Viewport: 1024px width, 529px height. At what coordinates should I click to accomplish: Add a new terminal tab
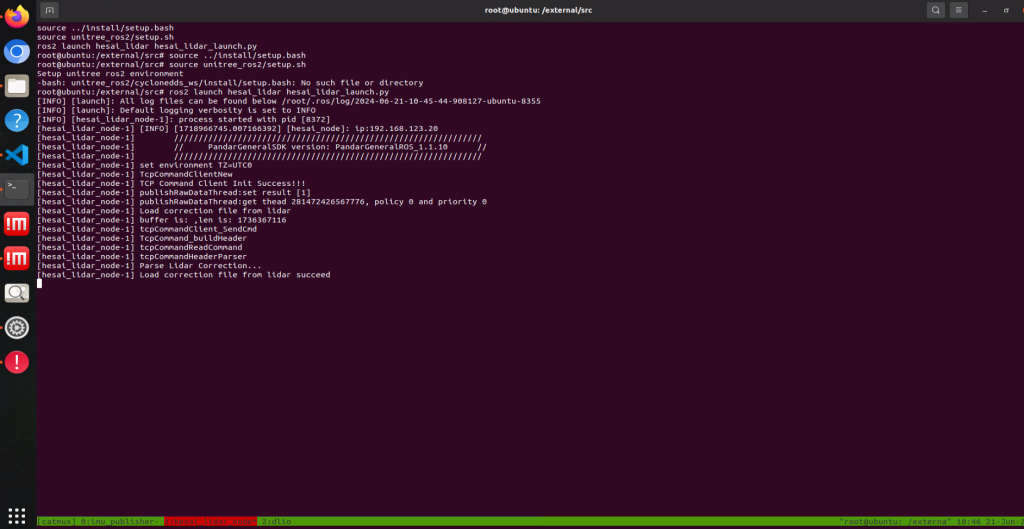[x=49, y=10]
